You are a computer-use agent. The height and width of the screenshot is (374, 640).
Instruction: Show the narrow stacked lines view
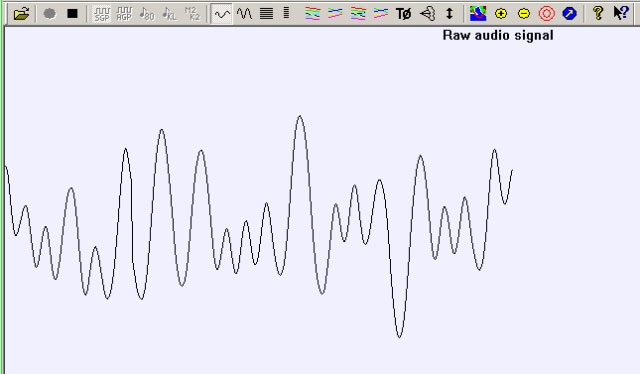pyautogui.click(x=287, y=13)
